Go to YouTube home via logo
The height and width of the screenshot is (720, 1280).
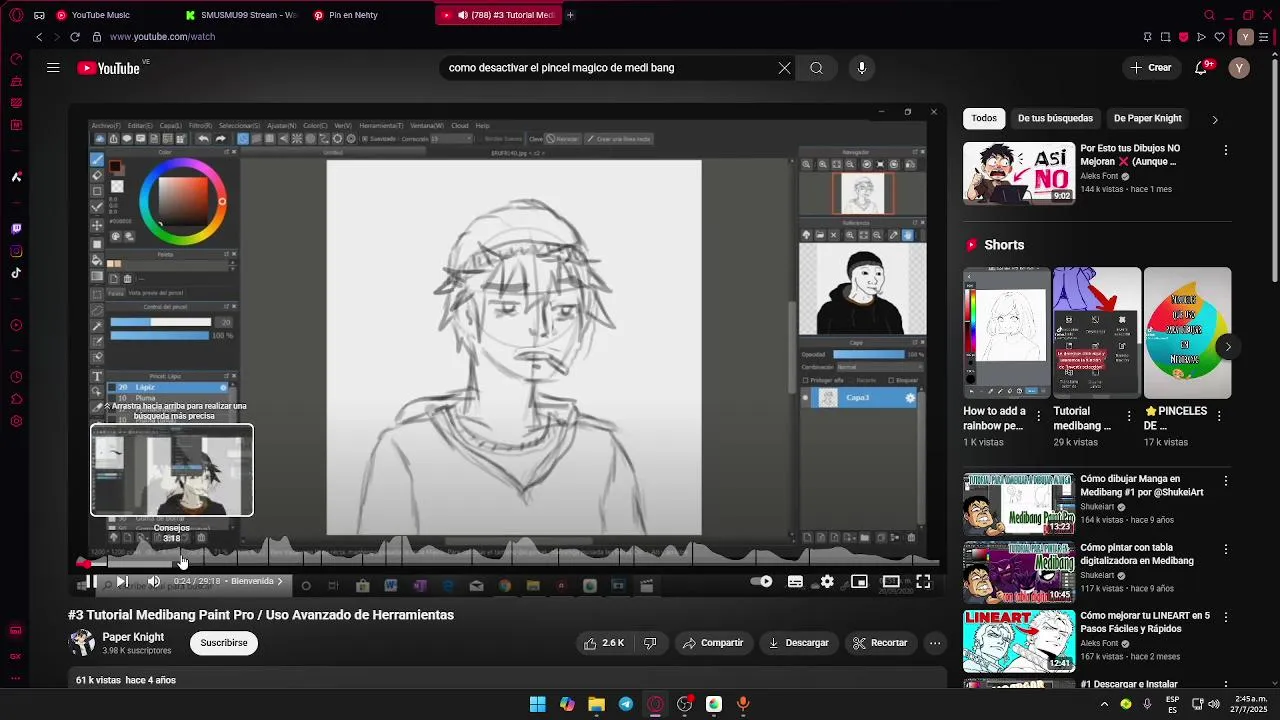click(x=109, y=68)
